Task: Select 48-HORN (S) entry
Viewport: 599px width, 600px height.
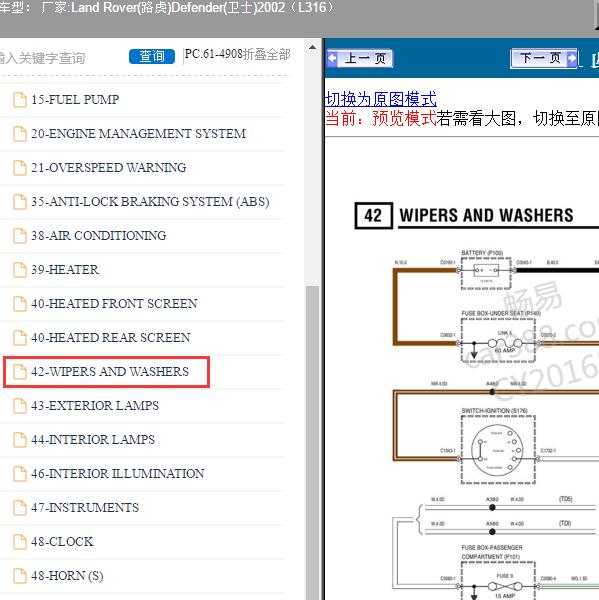Action: [x=67, y=576]
